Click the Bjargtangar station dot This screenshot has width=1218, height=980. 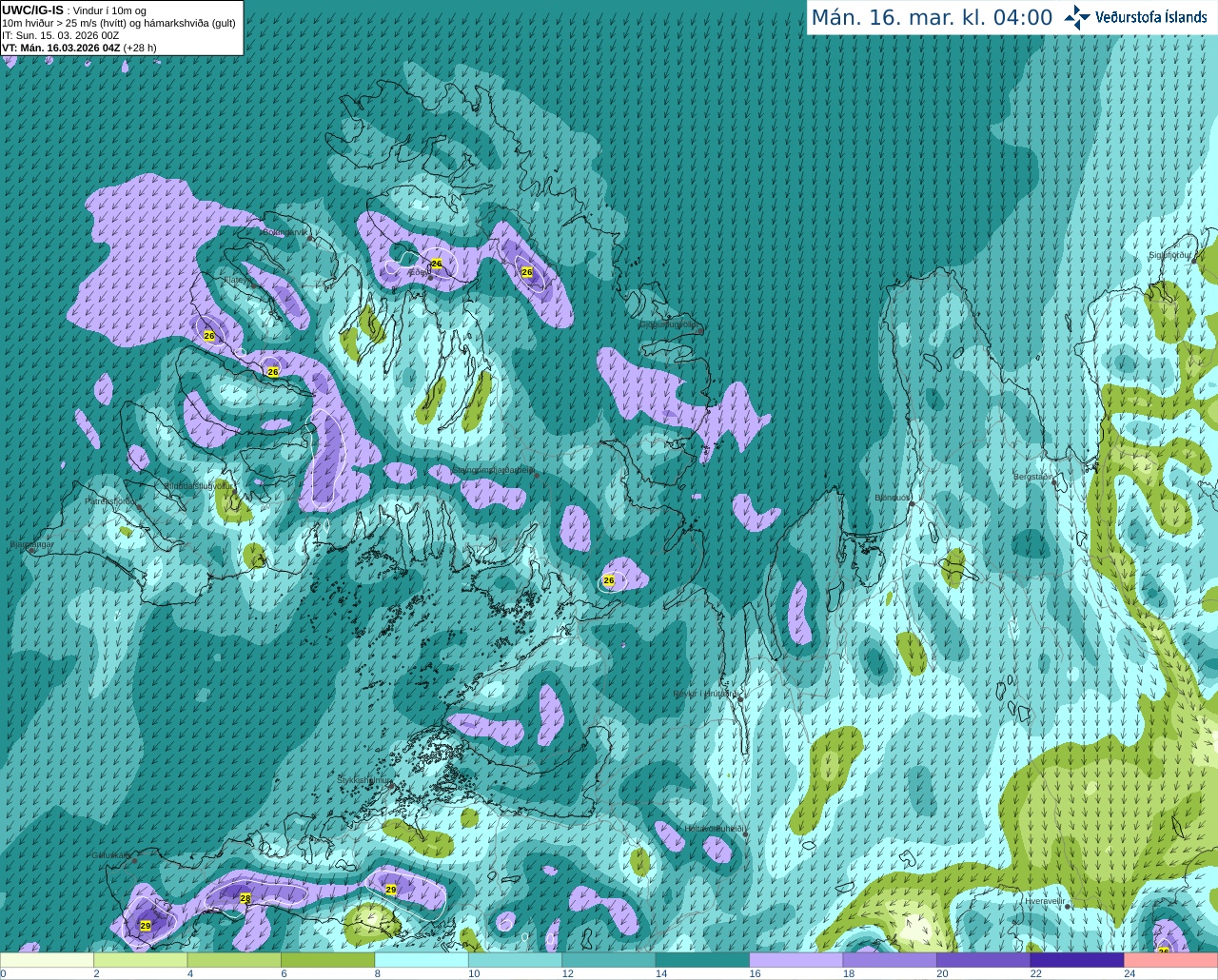tap(30, 551)
